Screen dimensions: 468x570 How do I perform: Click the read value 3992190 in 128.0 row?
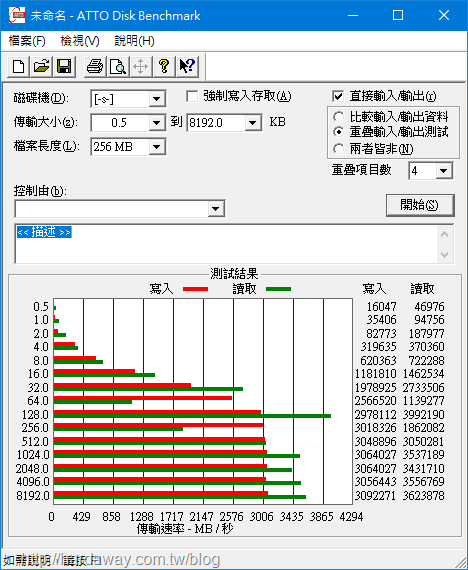423,414
